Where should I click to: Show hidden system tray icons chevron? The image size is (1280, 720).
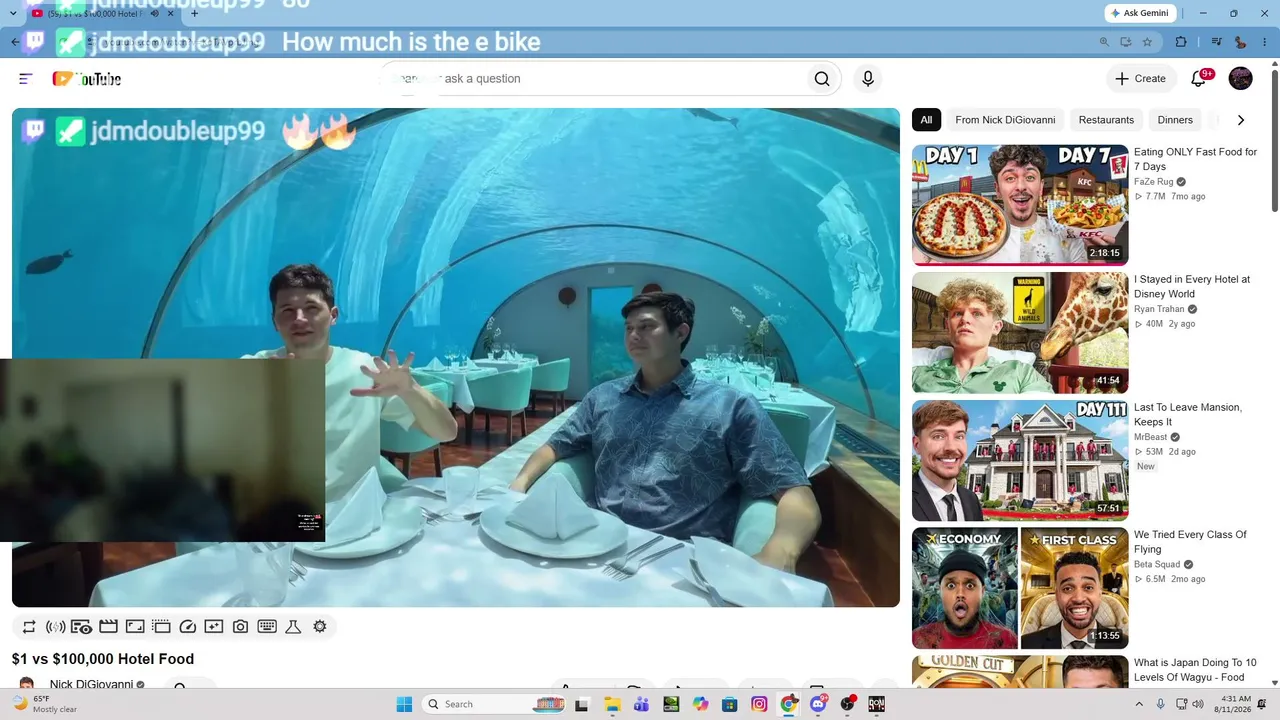(1139, 704)
